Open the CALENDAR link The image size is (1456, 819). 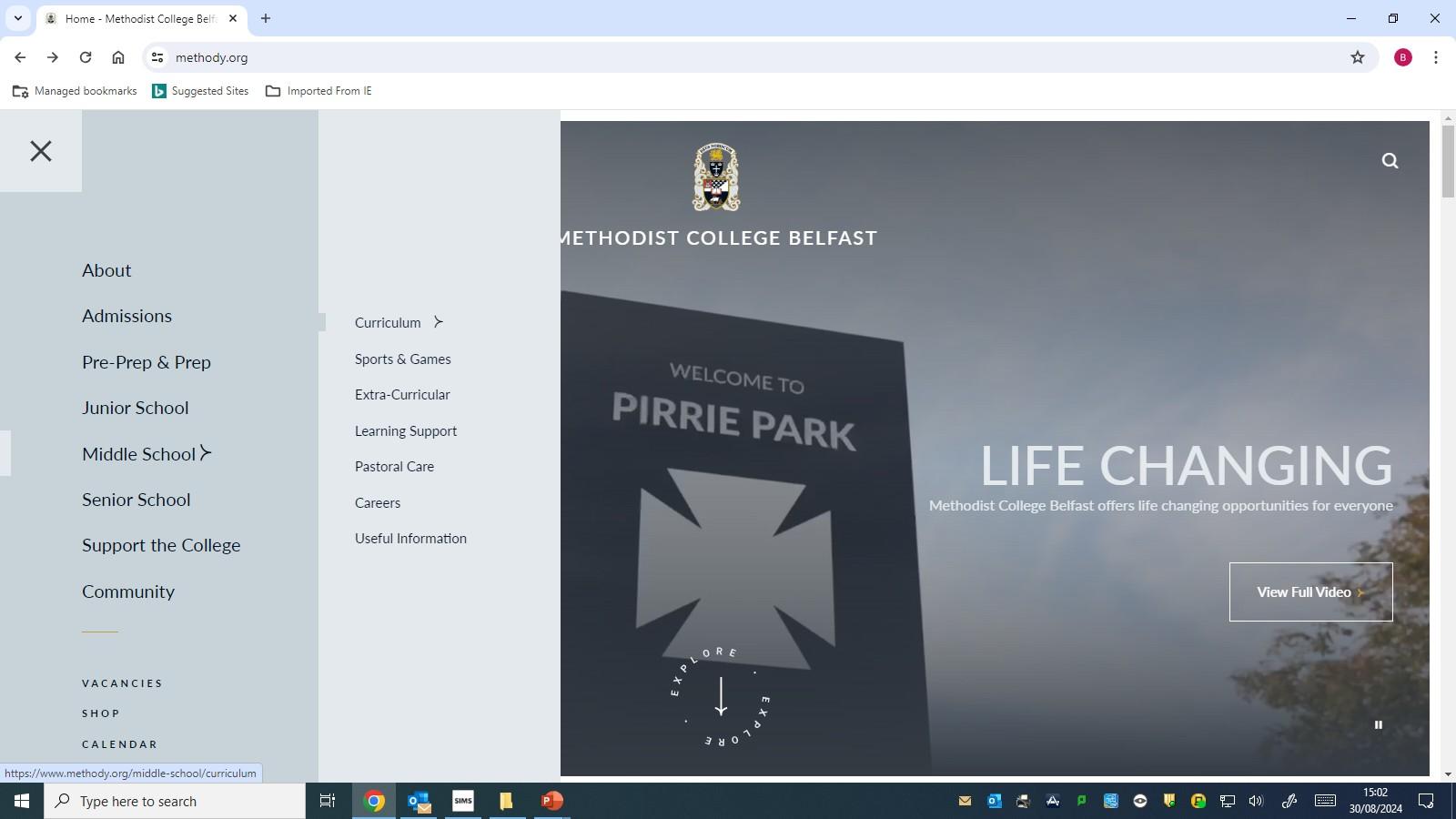(x=120, y=744)
